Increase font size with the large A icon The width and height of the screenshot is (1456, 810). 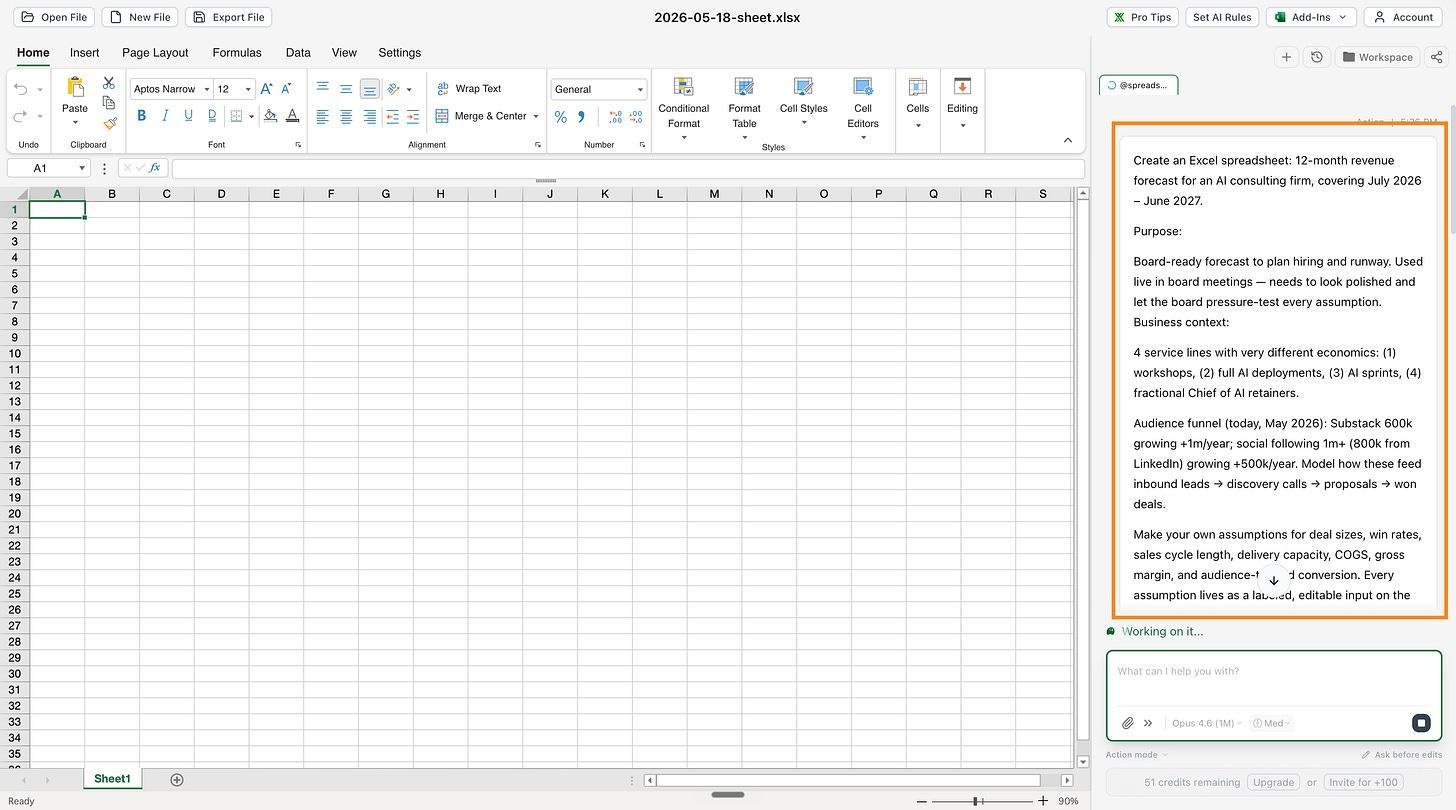pos(266,89)
